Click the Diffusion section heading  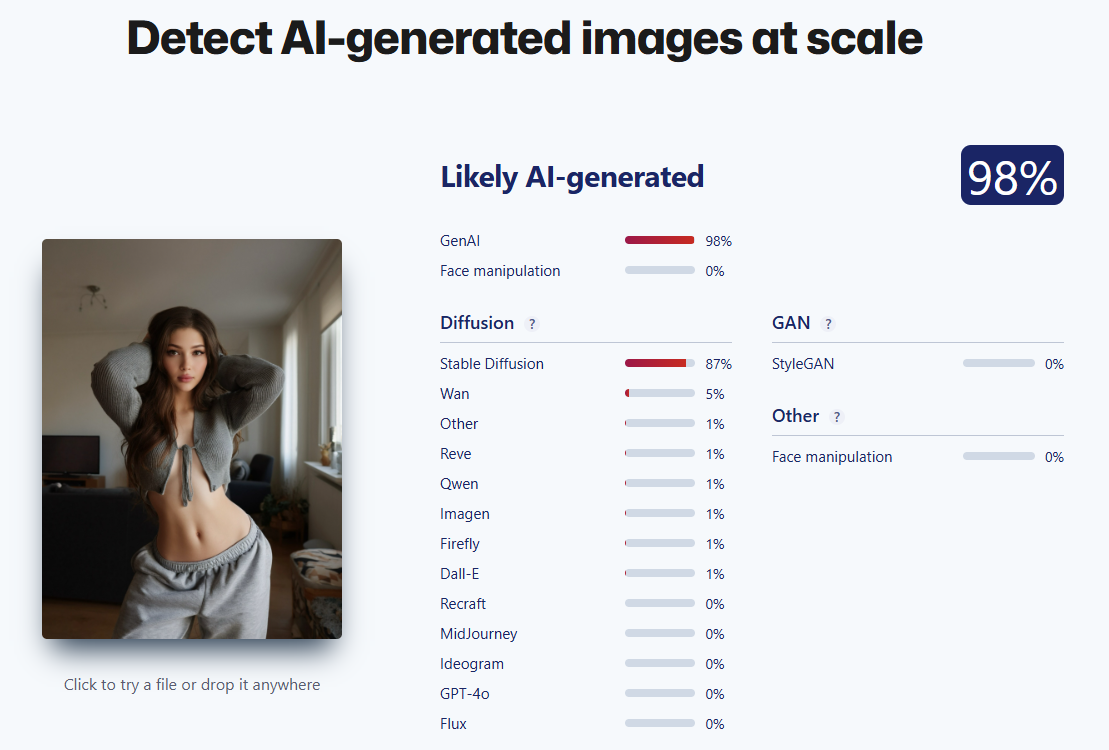coord(477,323)
